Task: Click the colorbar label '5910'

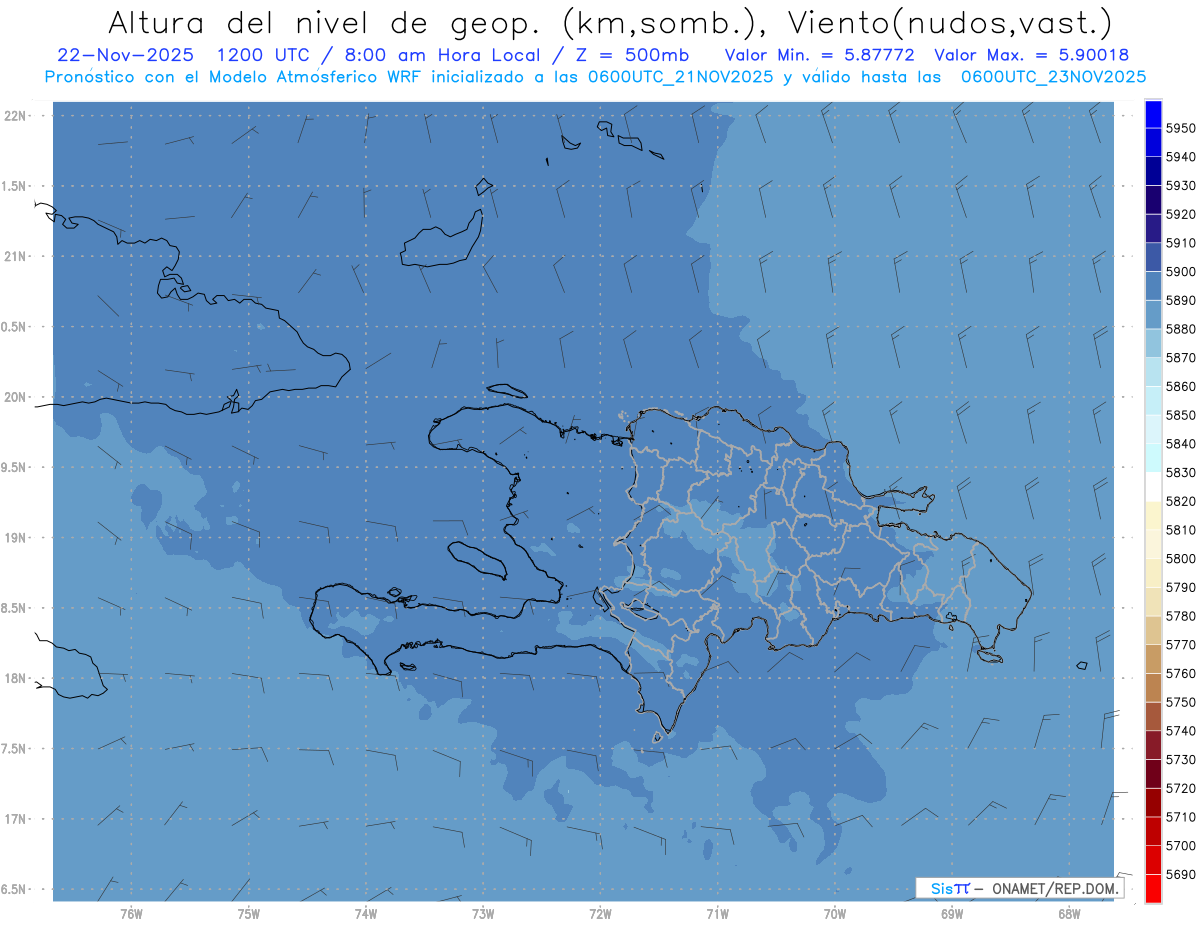Action: click(x=1181, y=243)
